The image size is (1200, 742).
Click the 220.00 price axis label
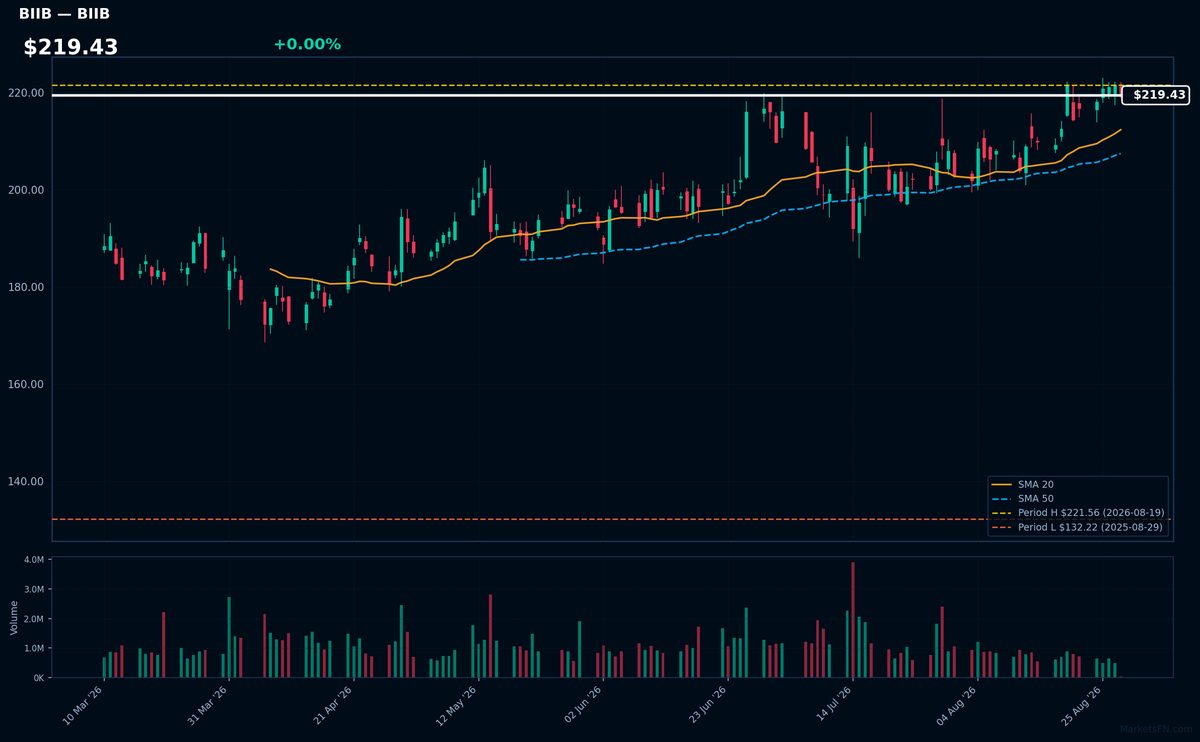click(25, 93)
